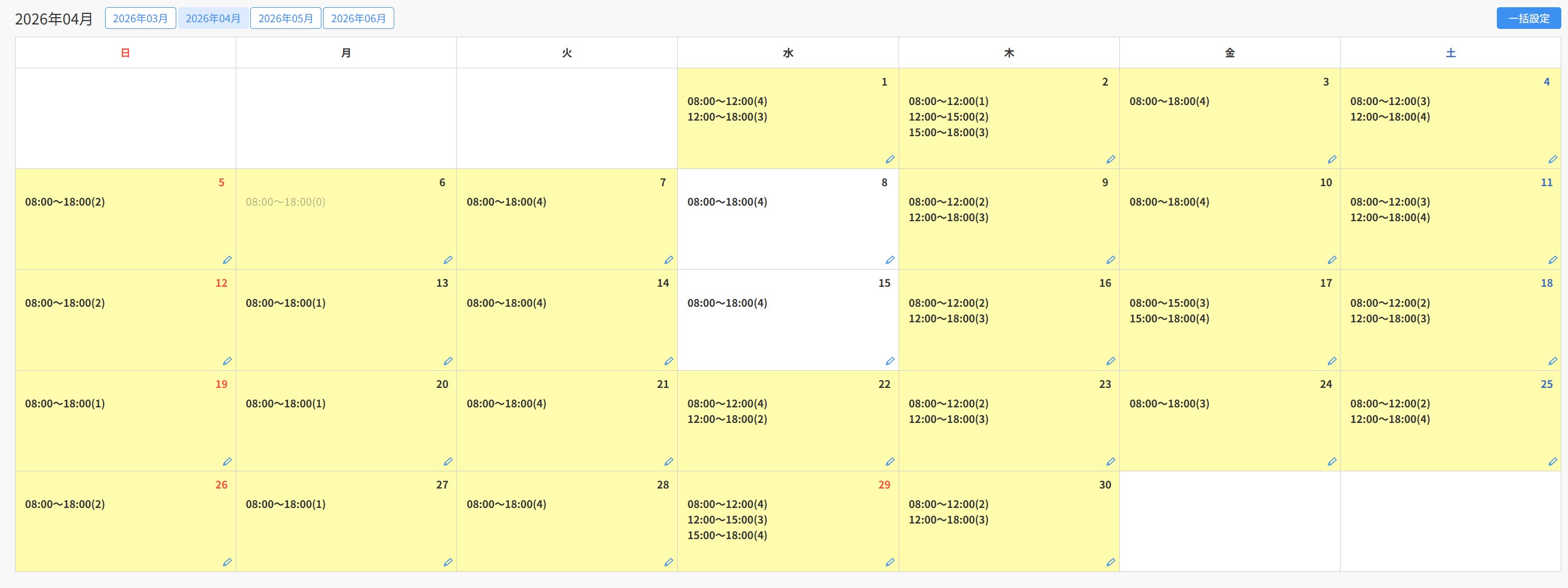This screenshot has height=588, width=1568.
Task: Select the 2026年04月 month tab
Action: click(212, 18)
